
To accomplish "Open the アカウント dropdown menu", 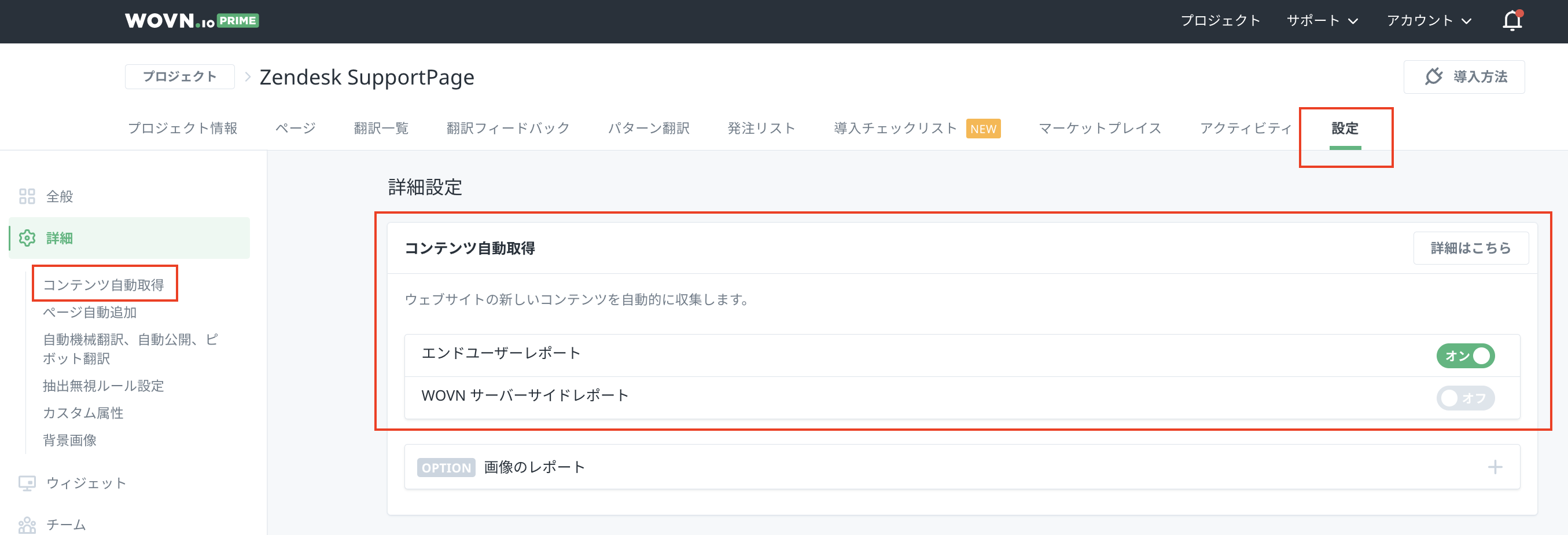I will [1429, 21].
